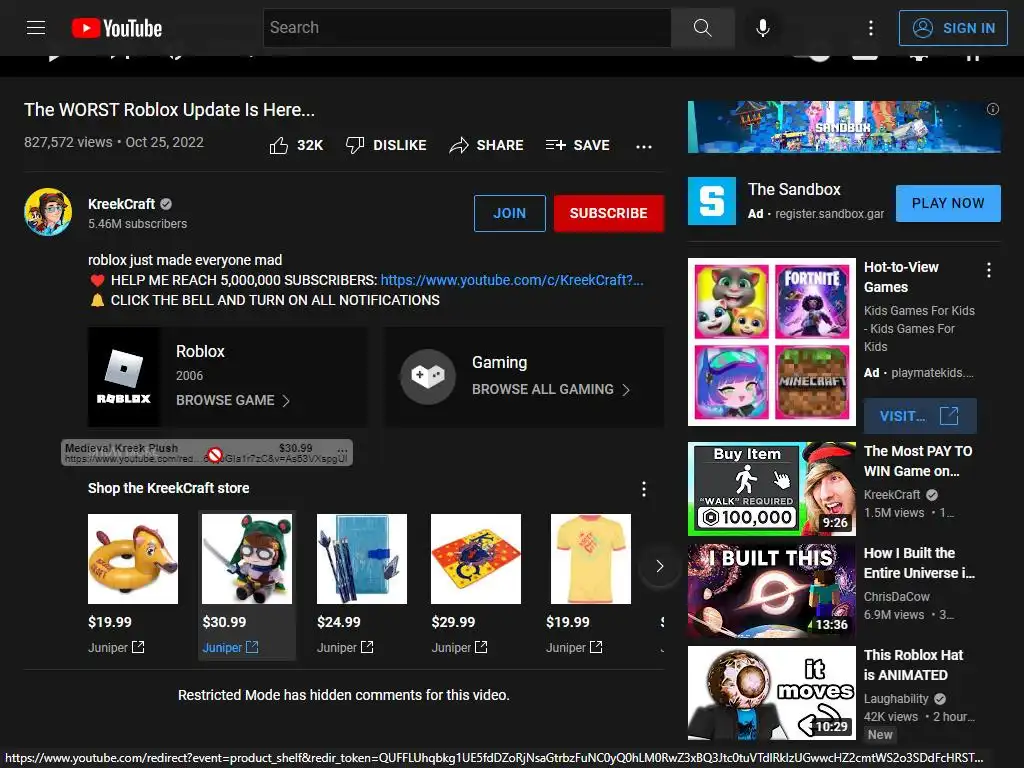
Task: Open the hamburger guide menu
Action: click(x=36, y=27)
